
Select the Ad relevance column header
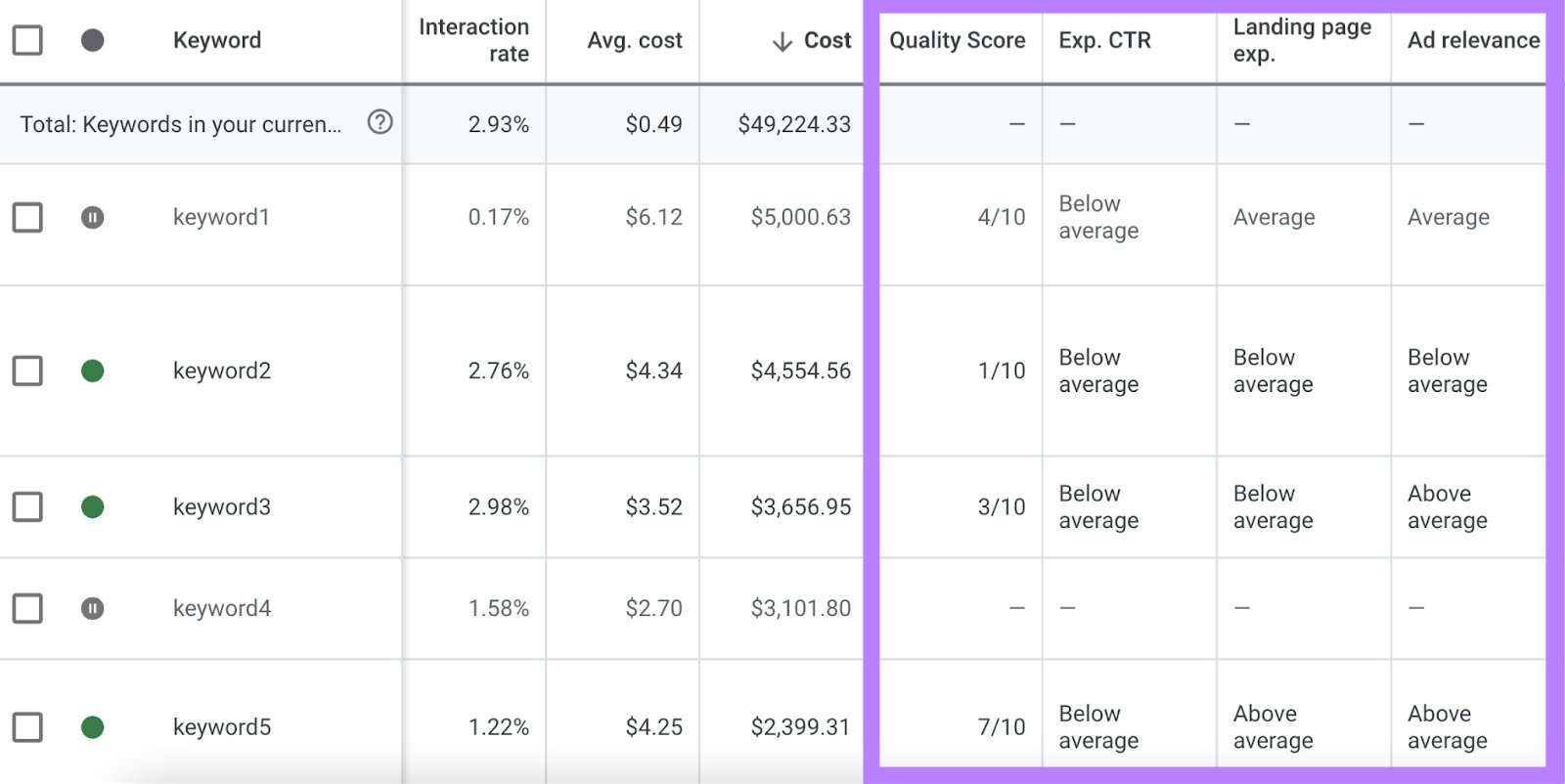1471,41
